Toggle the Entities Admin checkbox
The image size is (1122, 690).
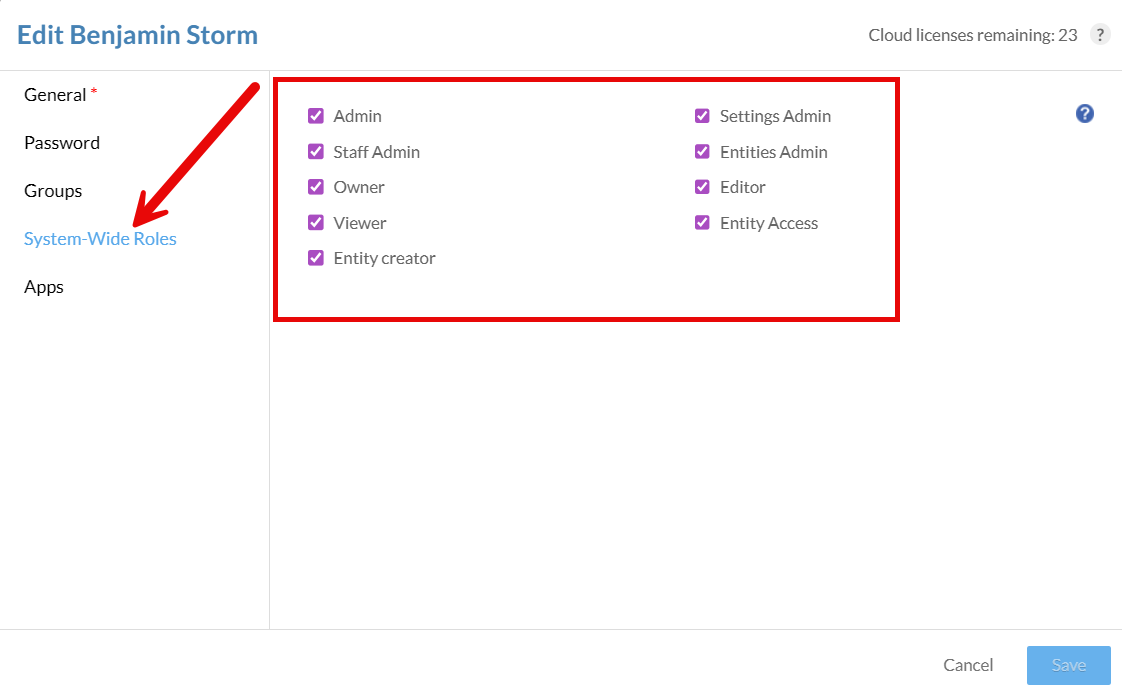[x=702, y=152]
